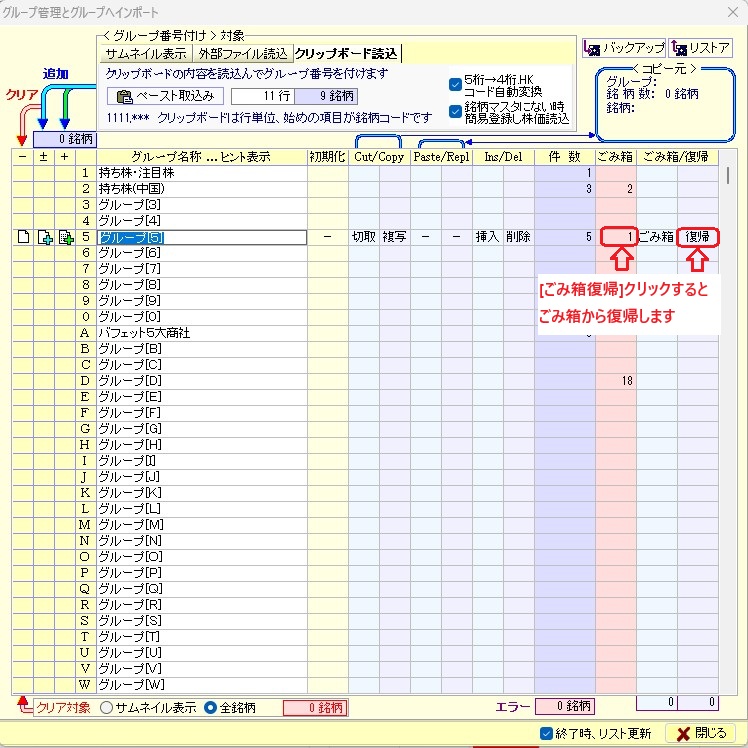This screenshot has width=748, height=748.
Task: Click the green plus add icon in row 5
Action: 66,238
